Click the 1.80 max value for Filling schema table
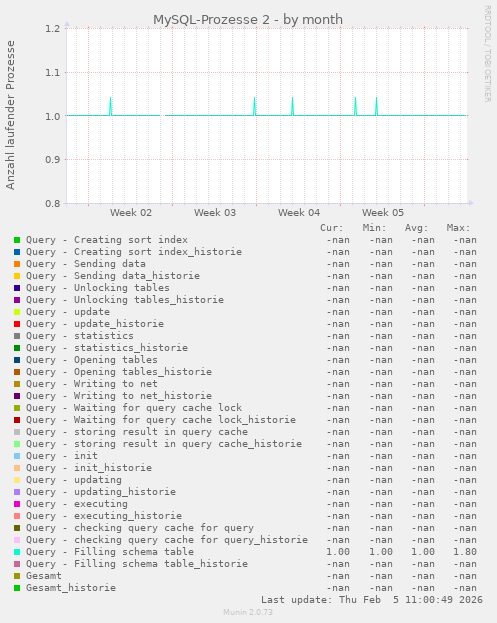Viewport: 497px width, 623px height. point(465,552)
